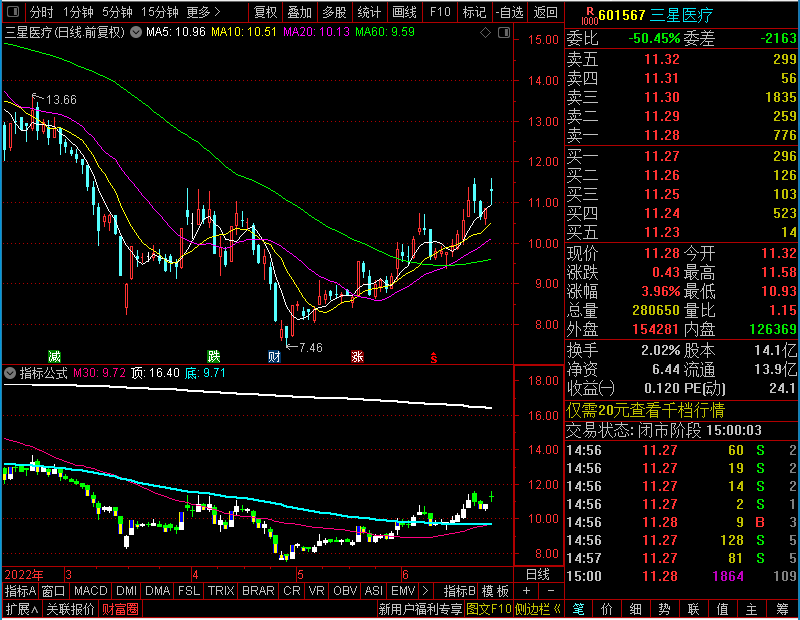Open the 财富圈 tab
Screen dimensions: 800x620
[120, 609]
